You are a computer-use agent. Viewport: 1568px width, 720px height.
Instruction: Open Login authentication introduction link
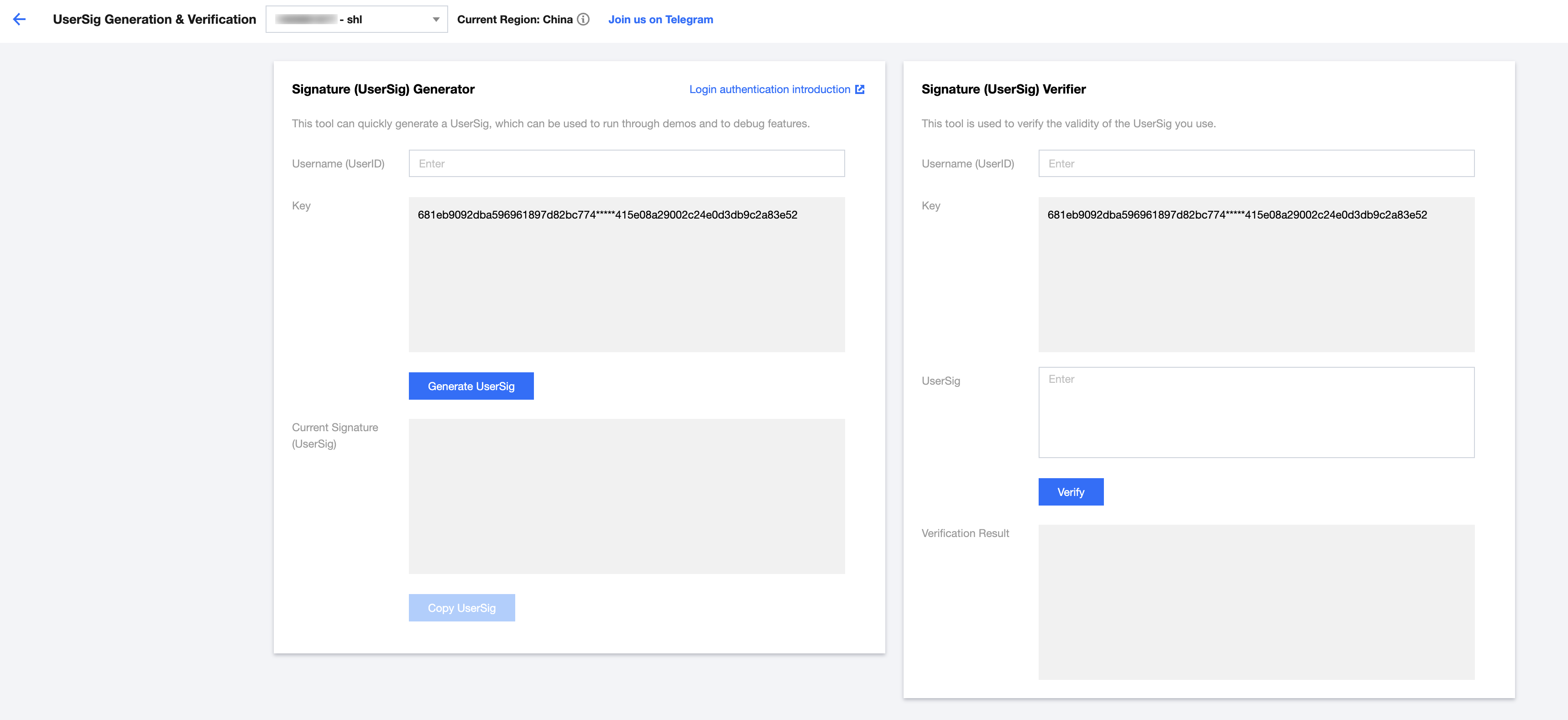(x=769, y=89)
